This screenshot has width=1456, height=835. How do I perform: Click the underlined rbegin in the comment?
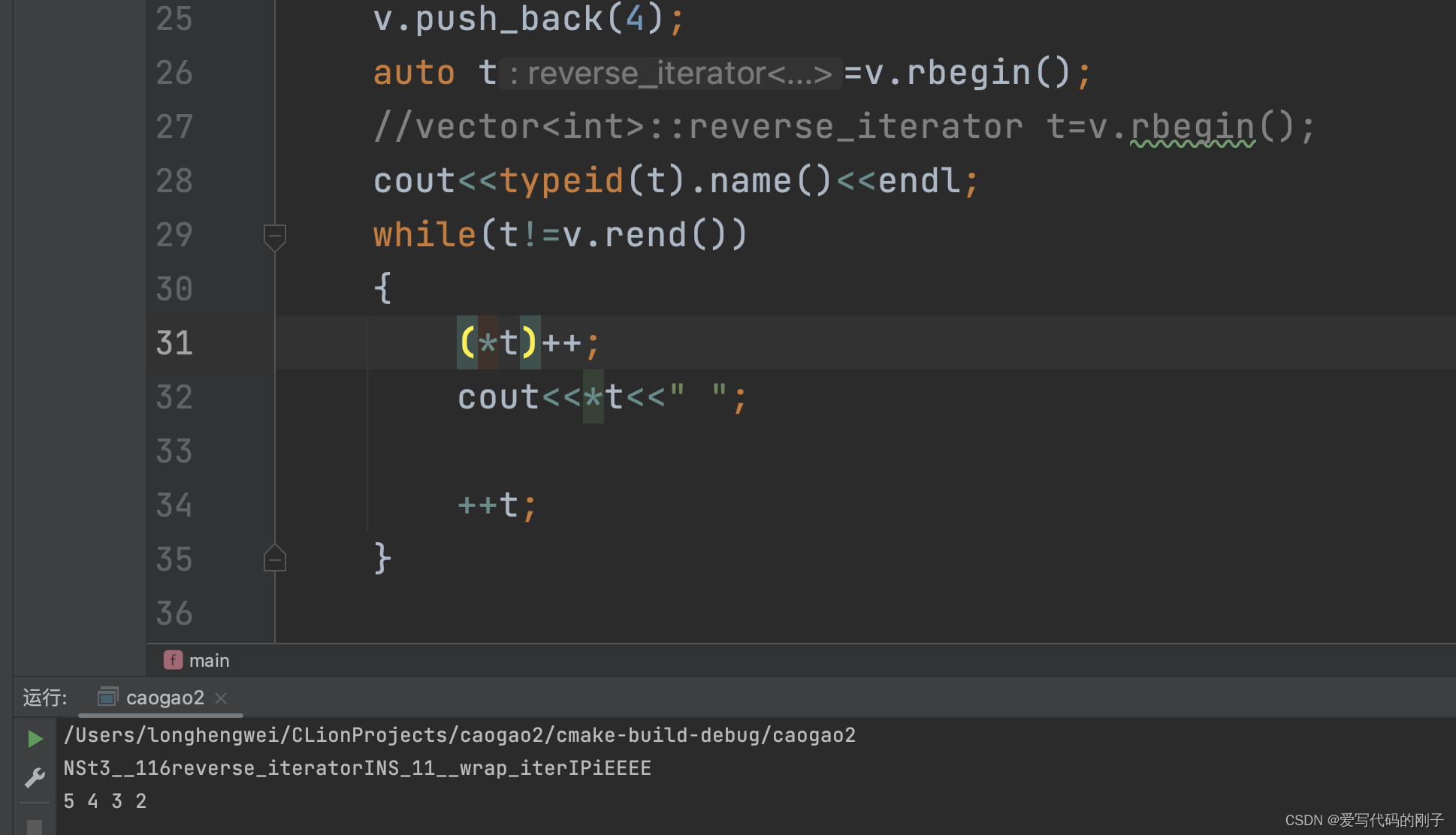(x=1192, y=128)
